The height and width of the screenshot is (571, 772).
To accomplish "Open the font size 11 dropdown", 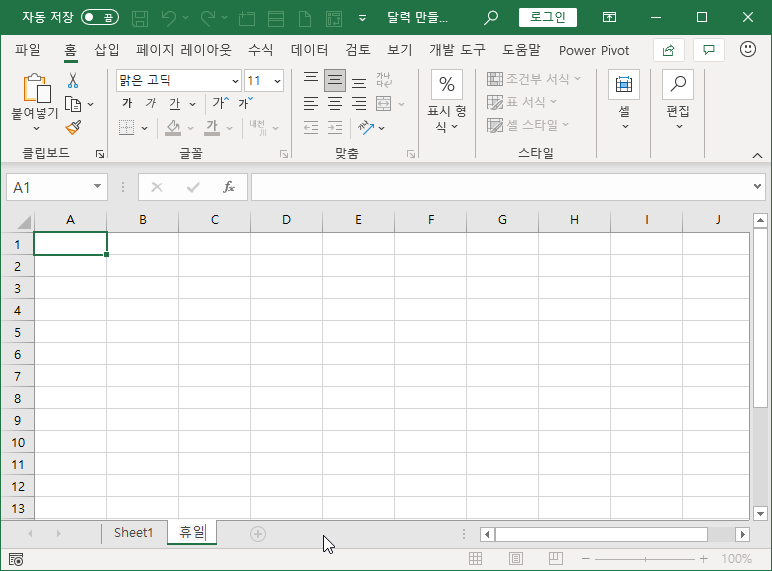I will click(278, 81).
